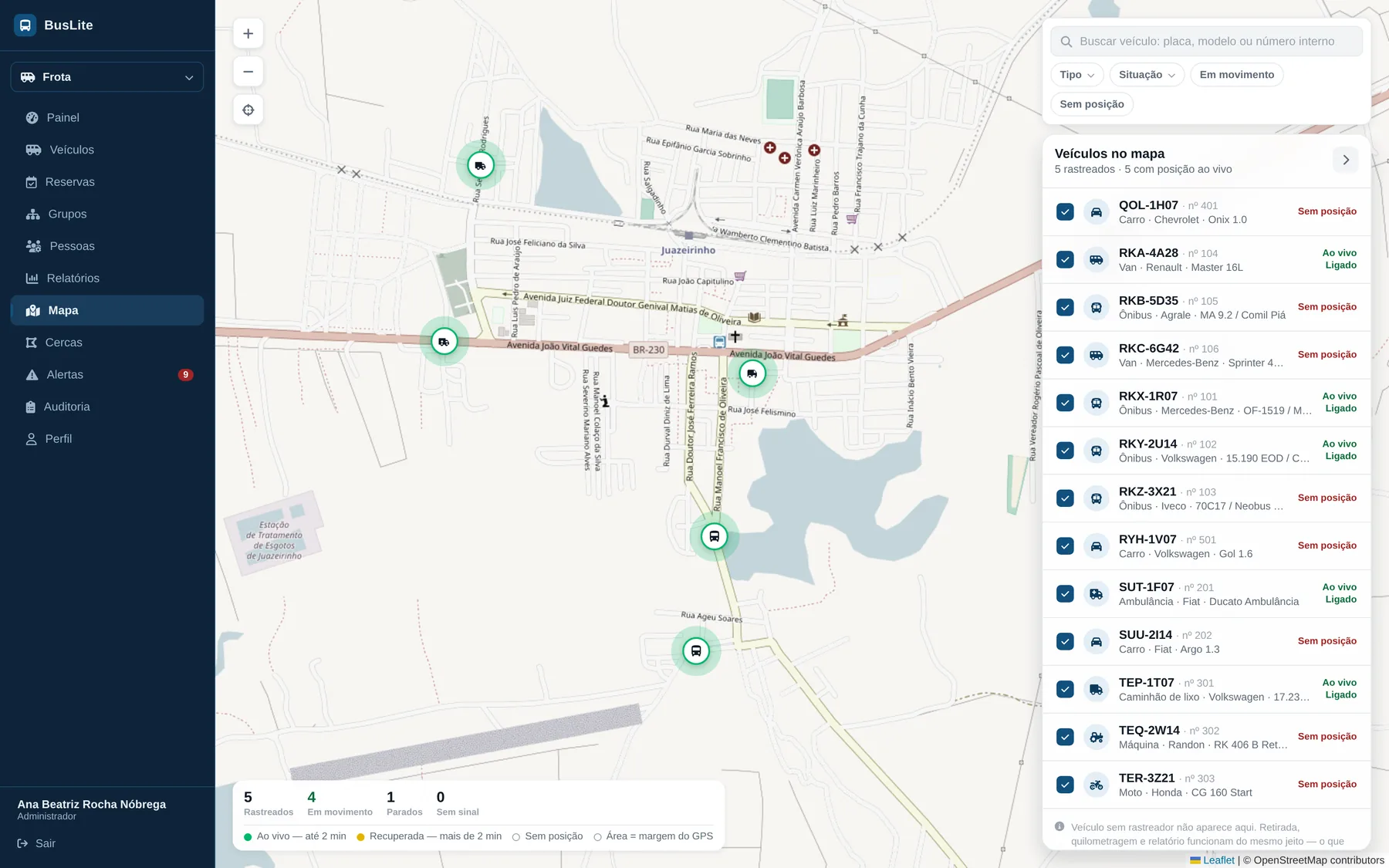
Task: Click the van icon of RKA-4A28
Action: [1097, 260]
